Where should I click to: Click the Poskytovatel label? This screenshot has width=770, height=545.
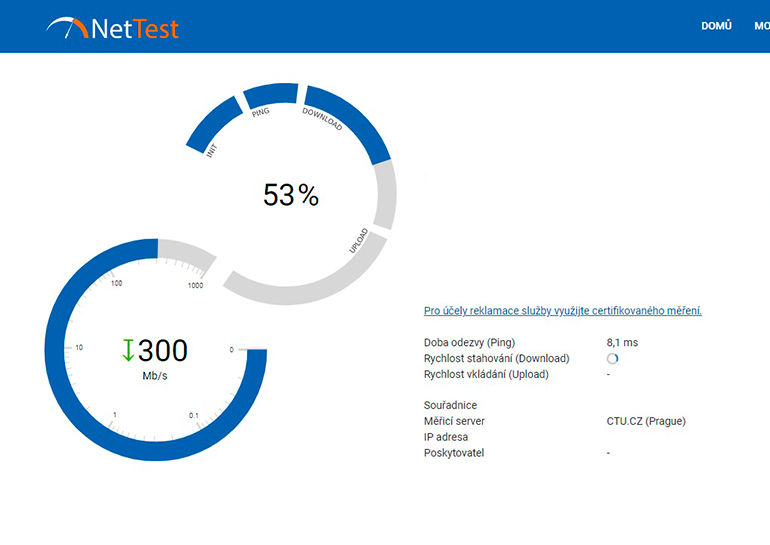point(454,453)
